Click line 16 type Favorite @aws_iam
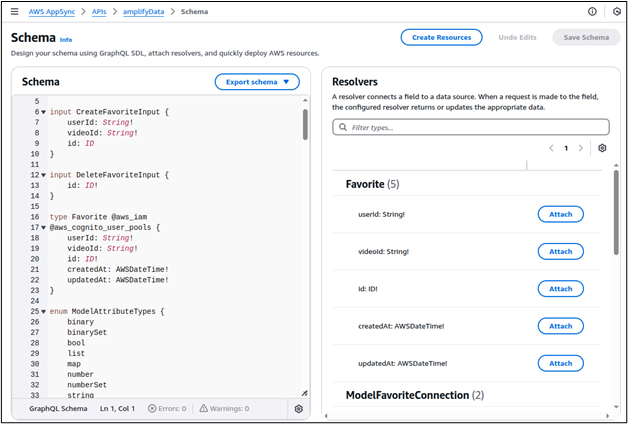Image resolution: width=628 pixels, height=424 pixels. (99, 217)
